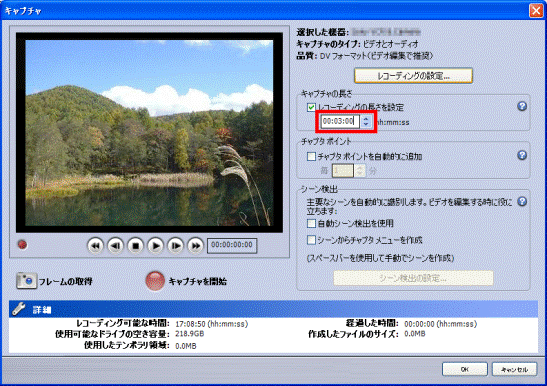
Task: Click the 経過した時間 00:00:00 value
Action: [441, 324]
